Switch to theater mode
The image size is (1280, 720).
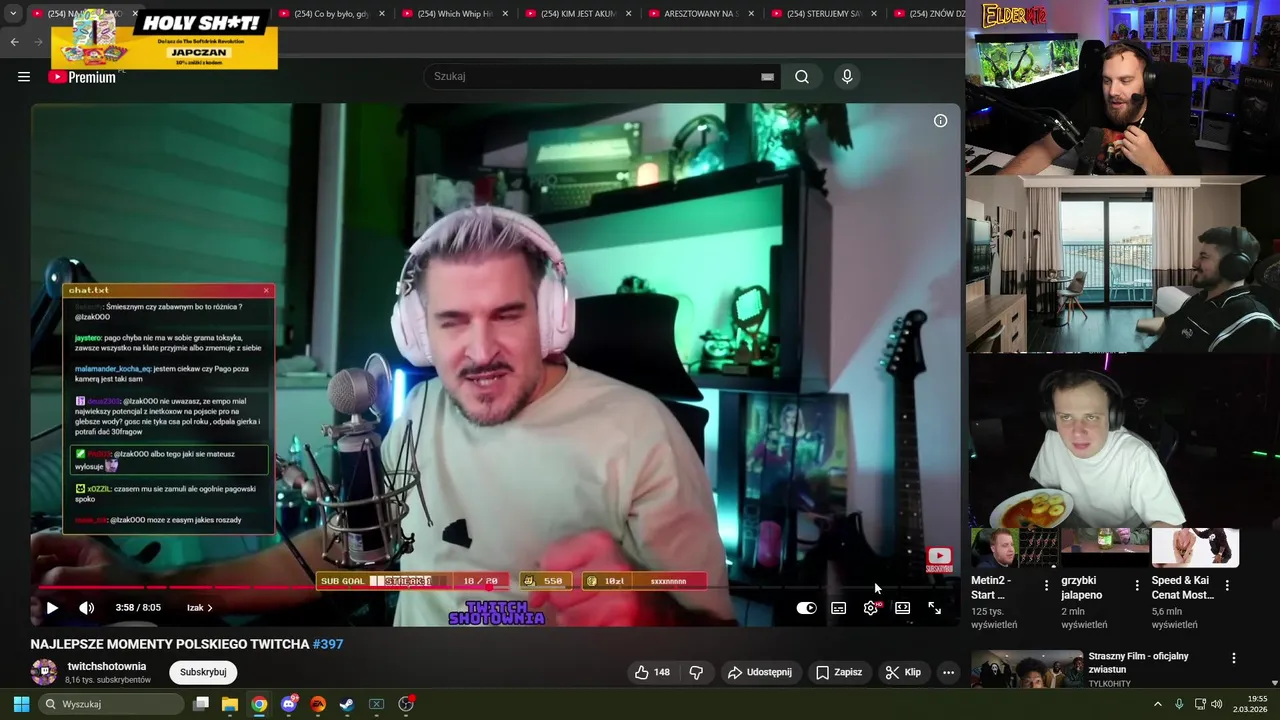tap(902, 608)
